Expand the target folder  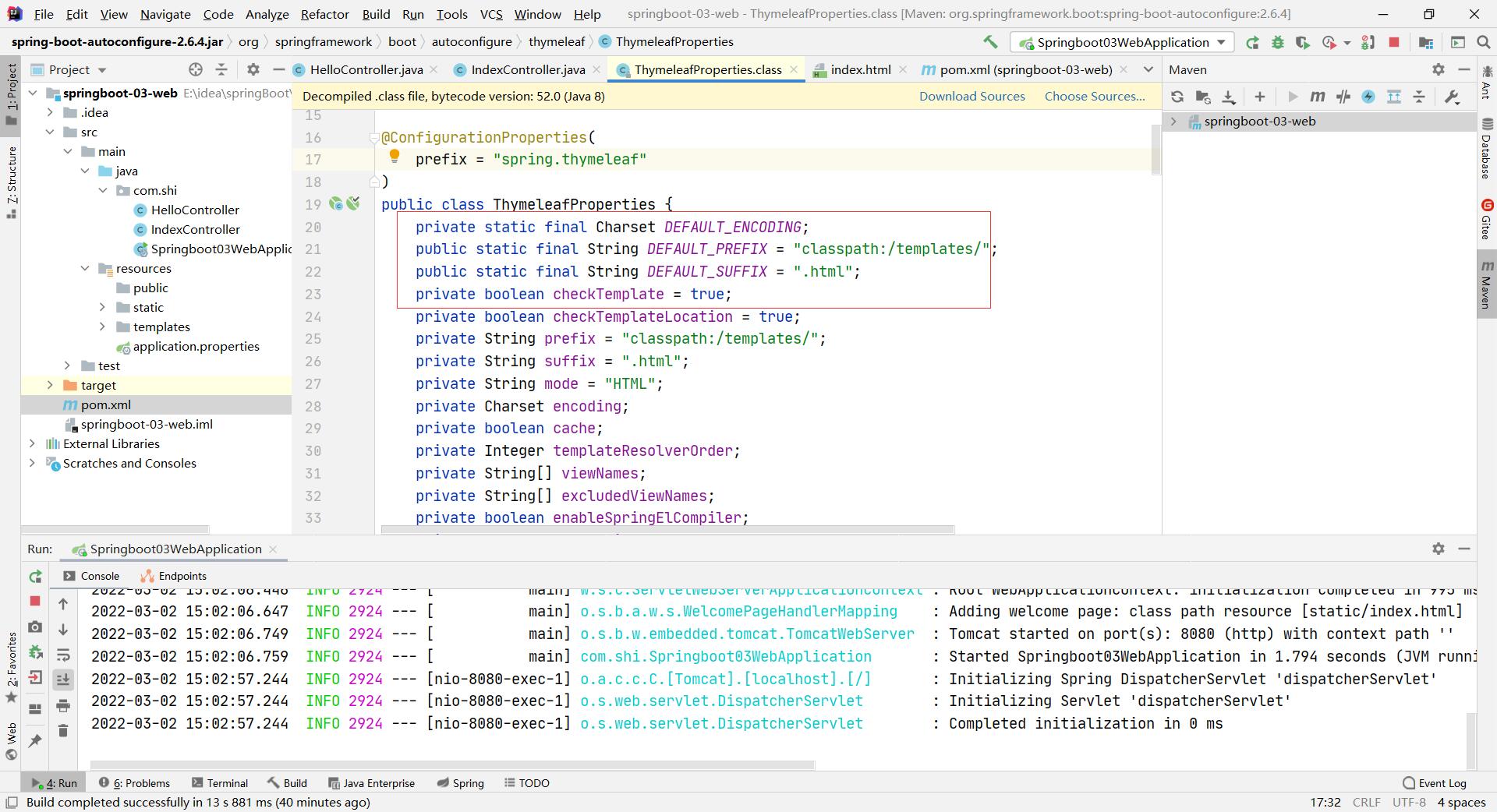[50, 385]
